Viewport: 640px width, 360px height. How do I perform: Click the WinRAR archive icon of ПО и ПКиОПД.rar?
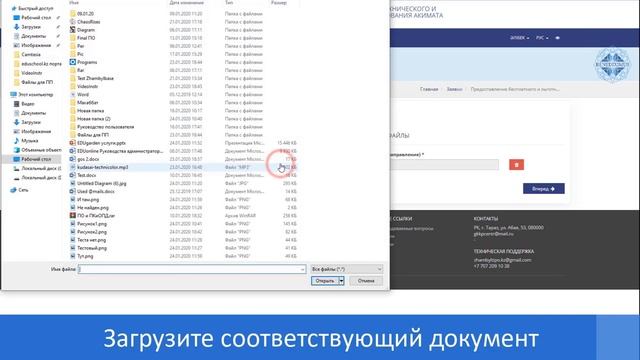[73, 216]
